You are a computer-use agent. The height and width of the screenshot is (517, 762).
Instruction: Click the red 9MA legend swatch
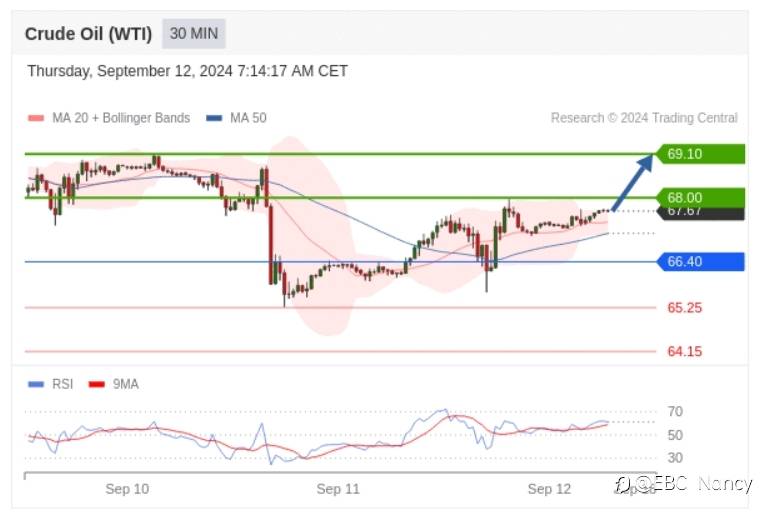pos(97,384)
